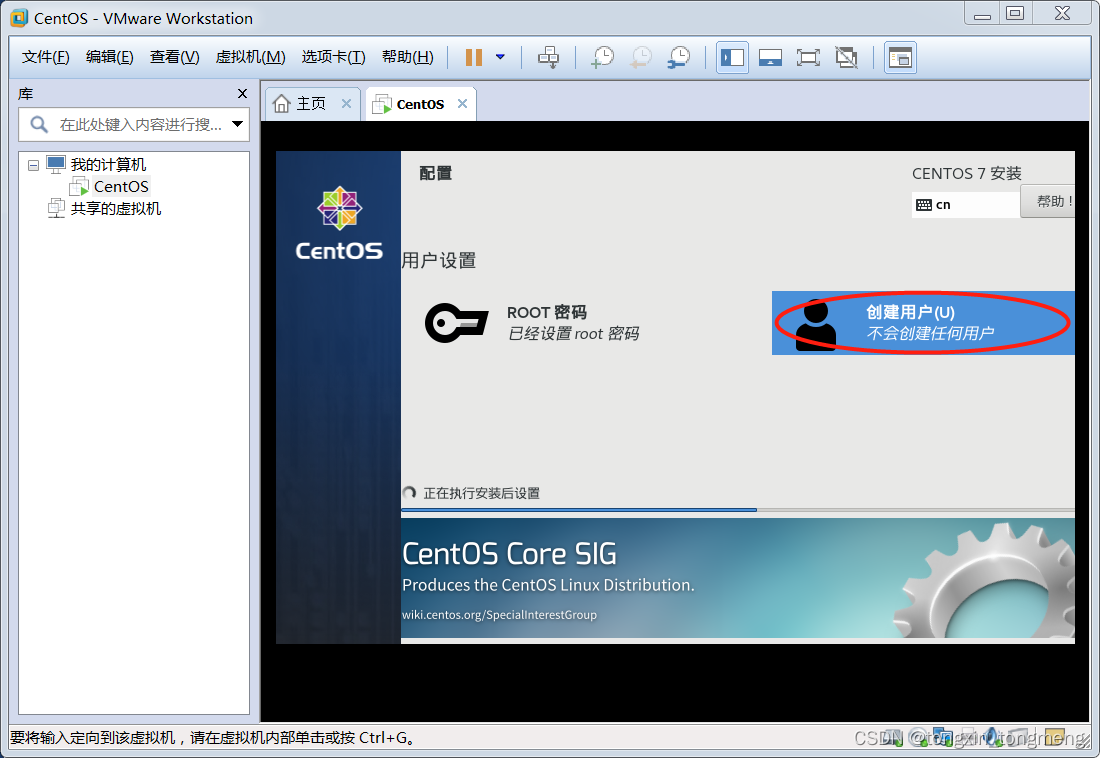
Task: Click the wiki.centos.org/SpecialInterestGroup link text
Action: click(x=499, y=615)
